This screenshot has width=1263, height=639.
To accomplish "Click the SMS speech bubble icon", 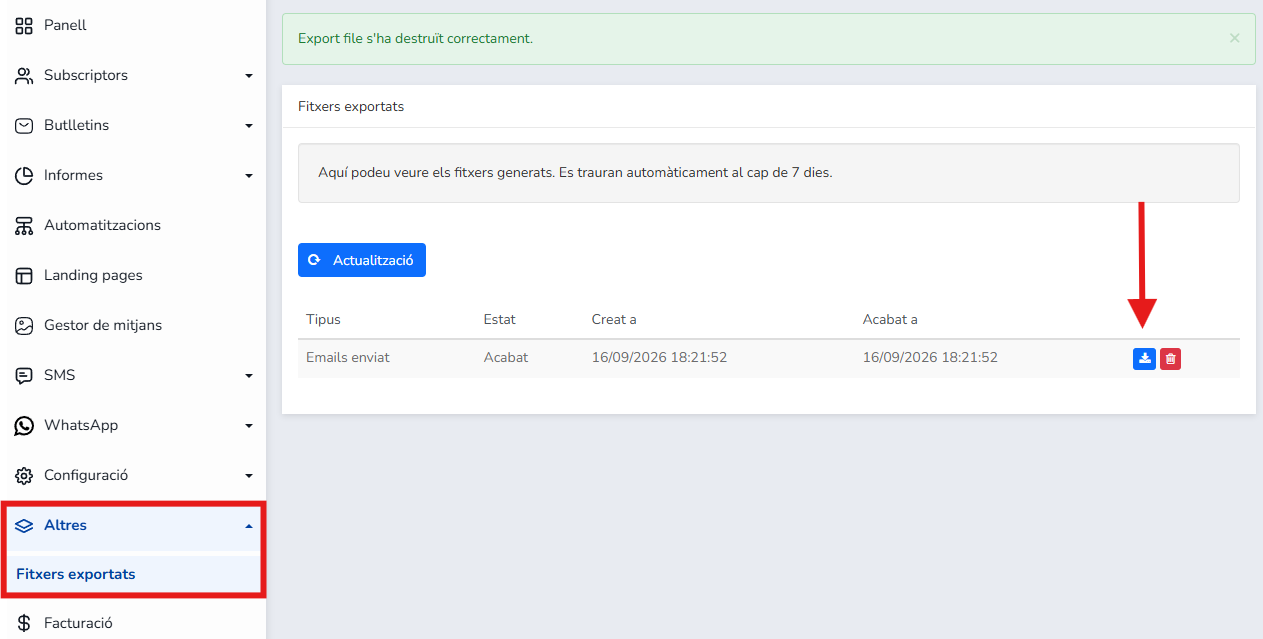I will 24,375.
